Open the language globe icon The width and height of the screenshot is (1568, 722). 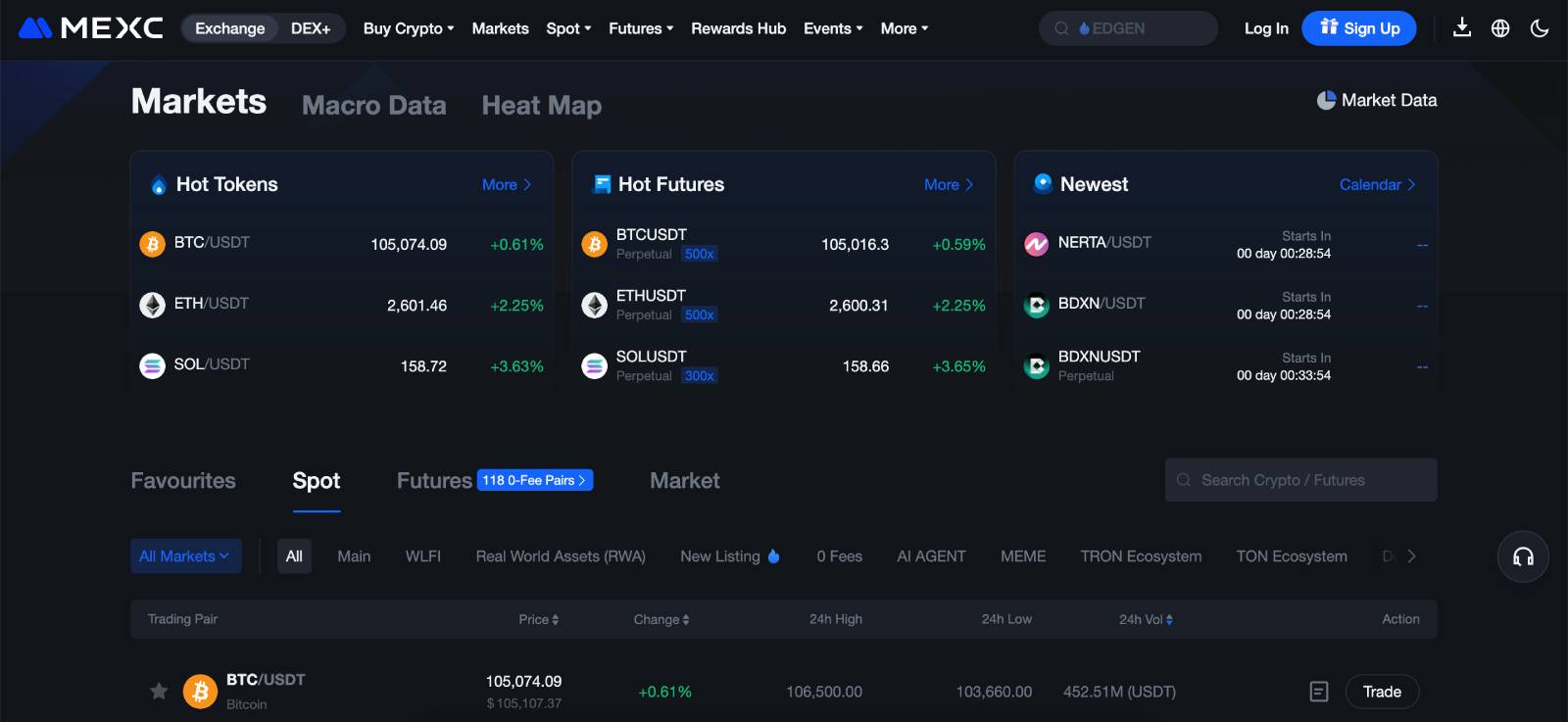pos(1500,28)
